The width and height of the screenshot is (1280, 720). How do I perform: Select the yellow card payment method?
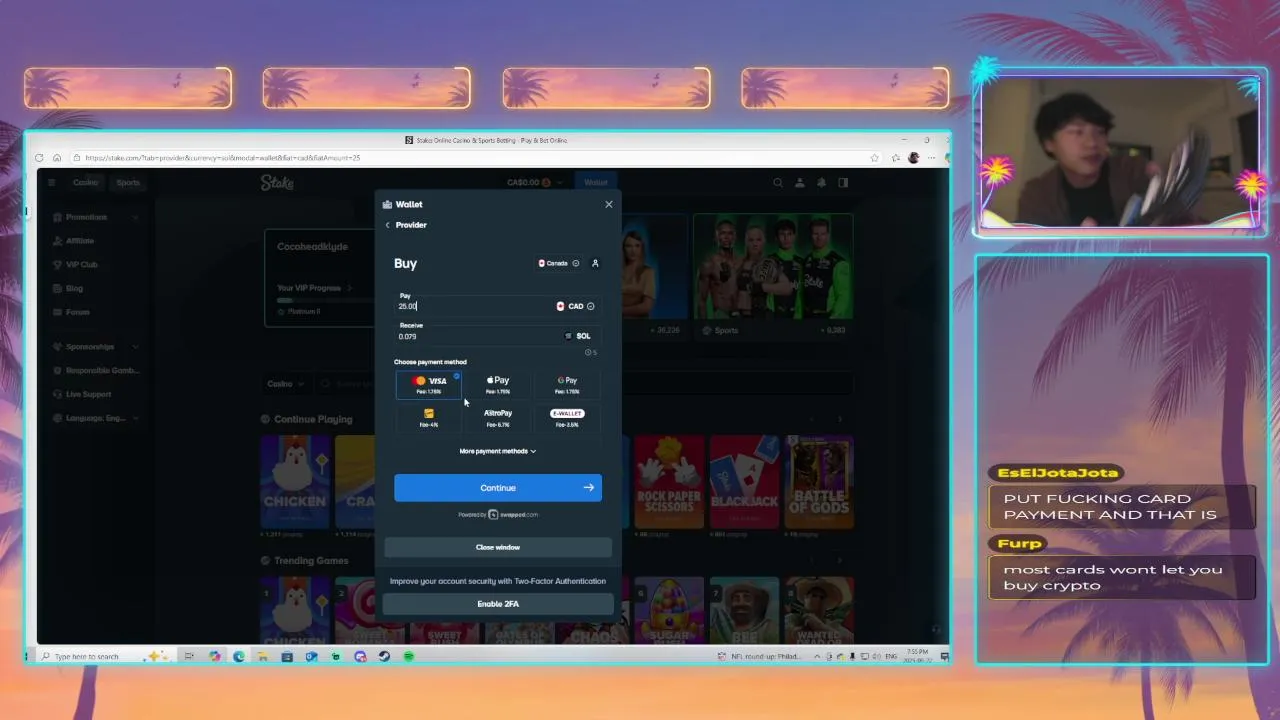pyautogui.click(x=429, y=418)
